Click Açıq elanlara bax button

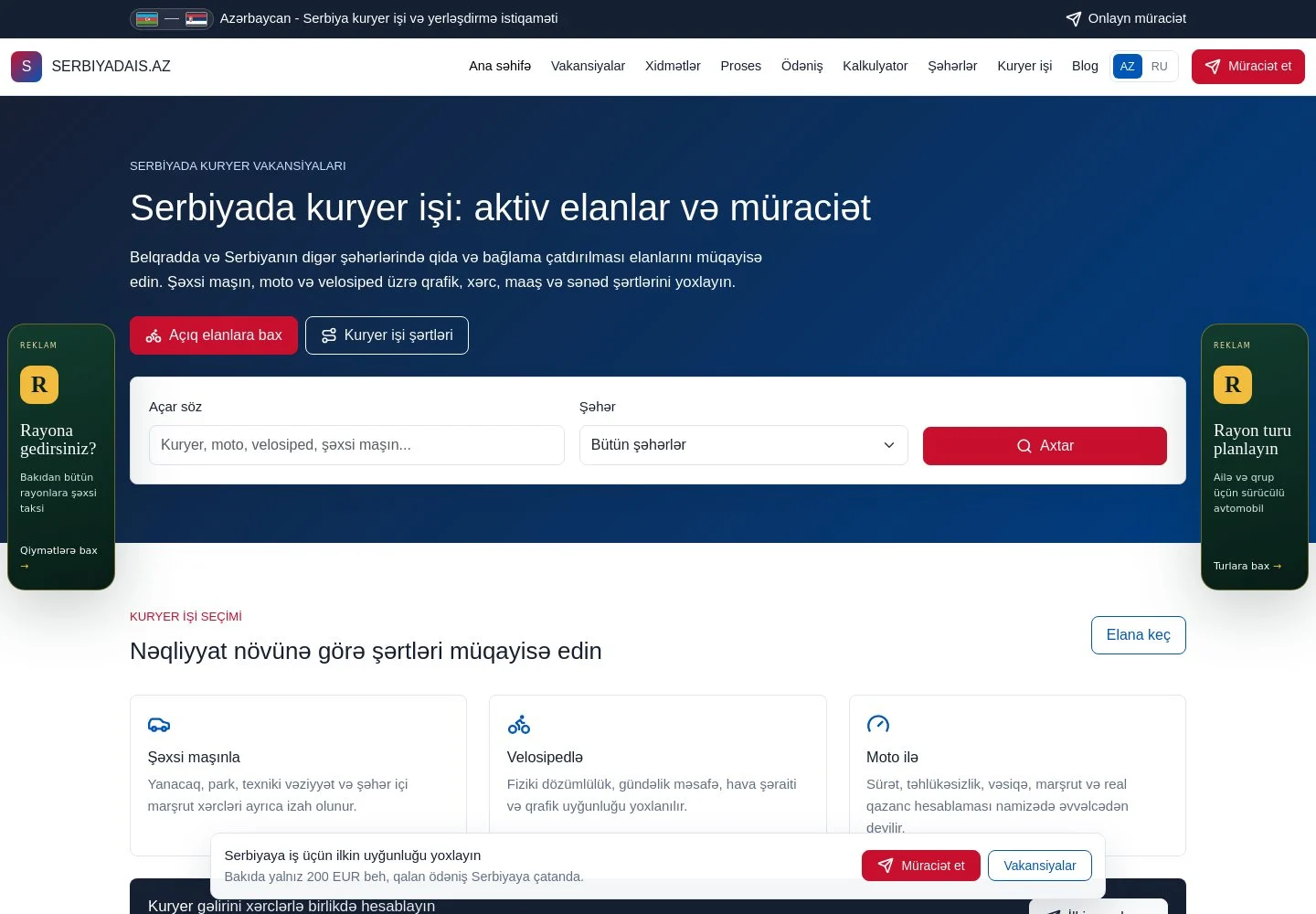point(214,335)
